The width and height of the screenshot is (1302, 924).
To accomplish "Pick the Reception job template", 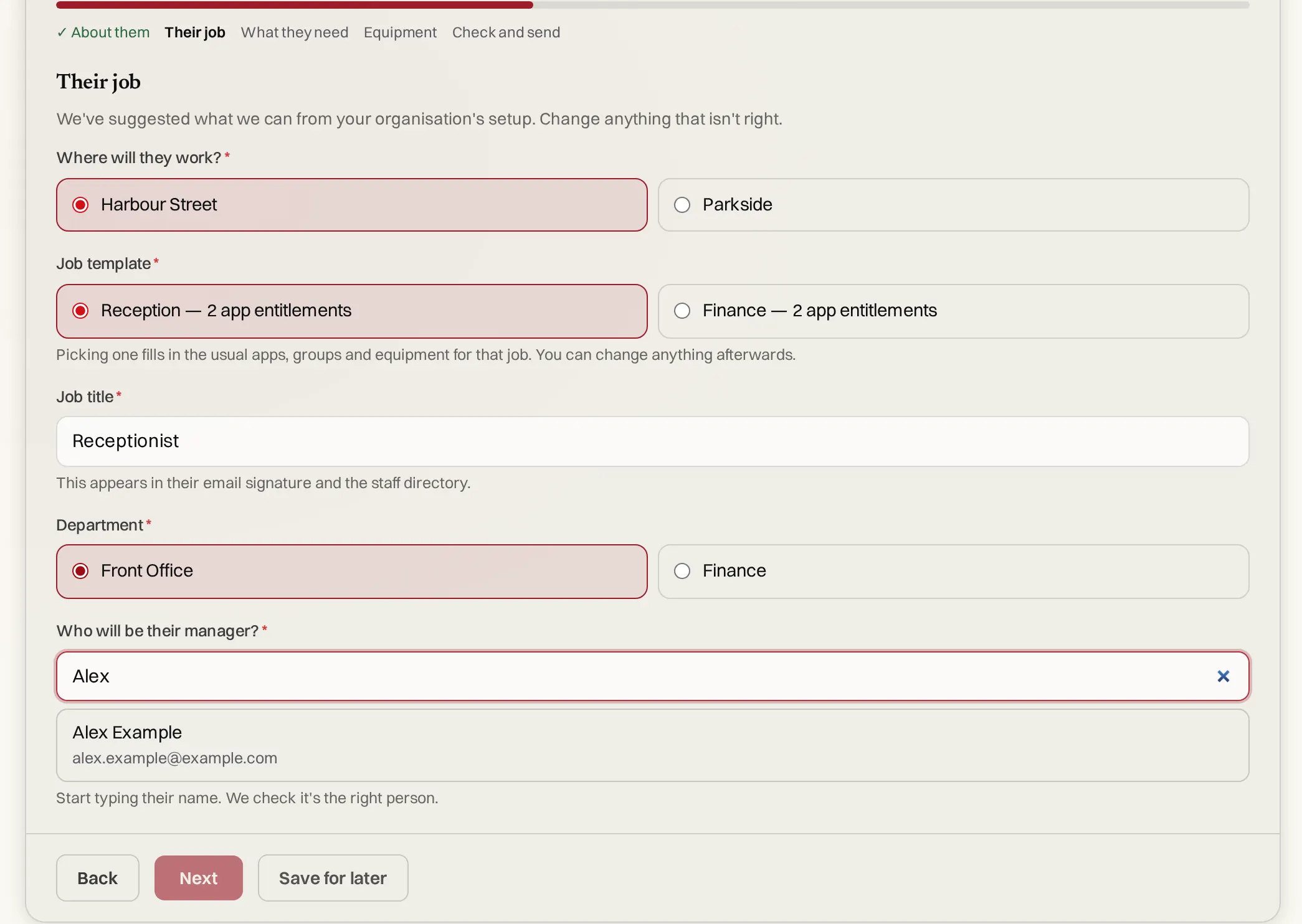I will pos(352,311).
